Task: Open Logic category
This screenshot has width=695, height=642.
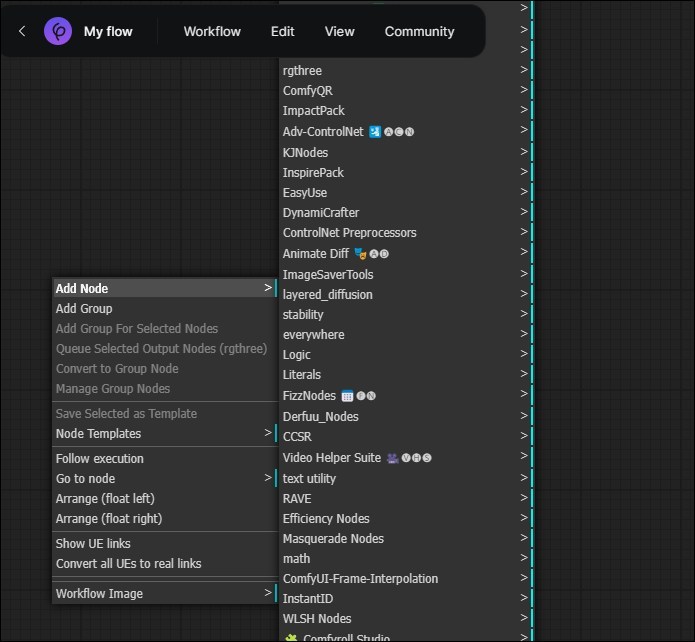Action: (x=406, y=354)
